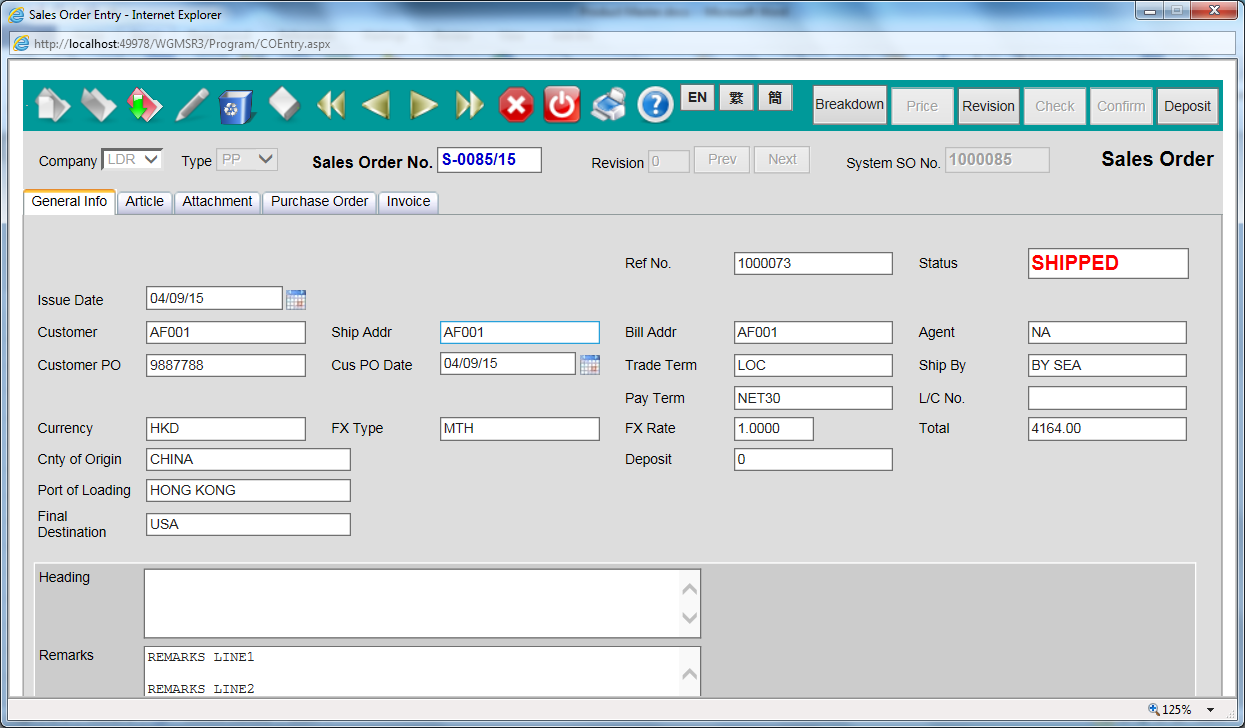Click the FX Type field MTH

tap(520, 428)
